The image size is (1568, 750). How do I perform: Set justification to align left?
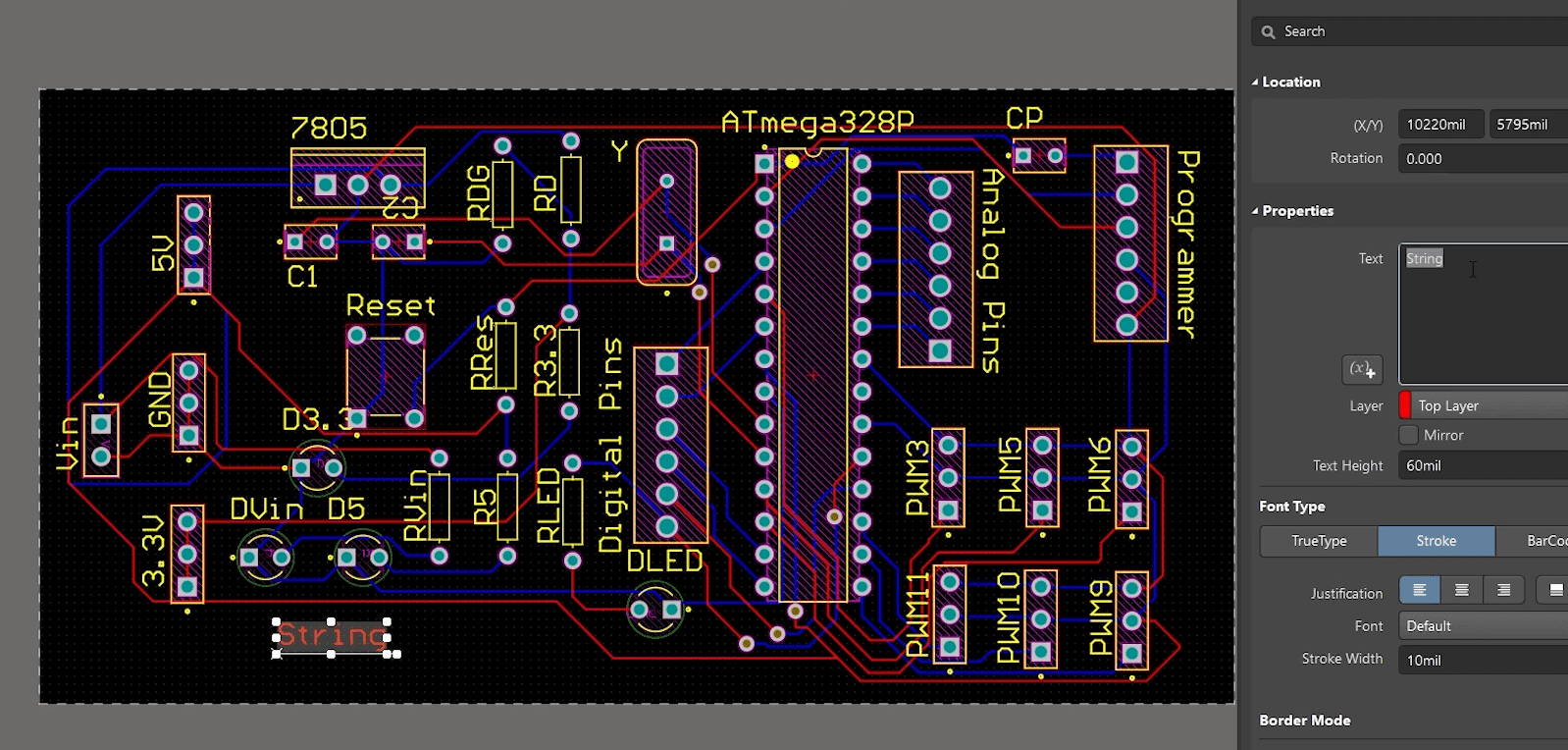point(1419,589)
